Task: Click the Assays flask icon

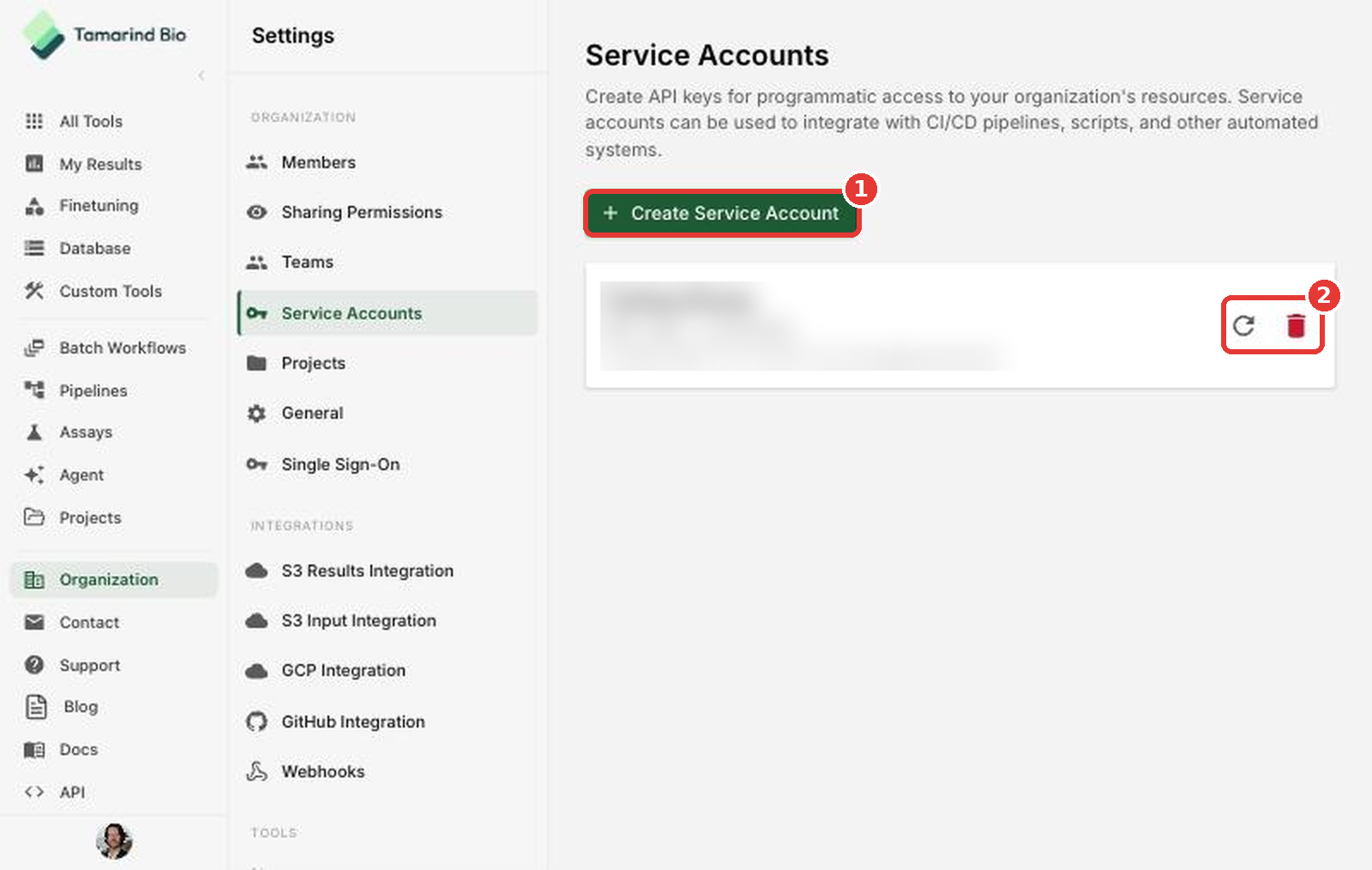Action: pyautogui.click(x=34, y=432)
